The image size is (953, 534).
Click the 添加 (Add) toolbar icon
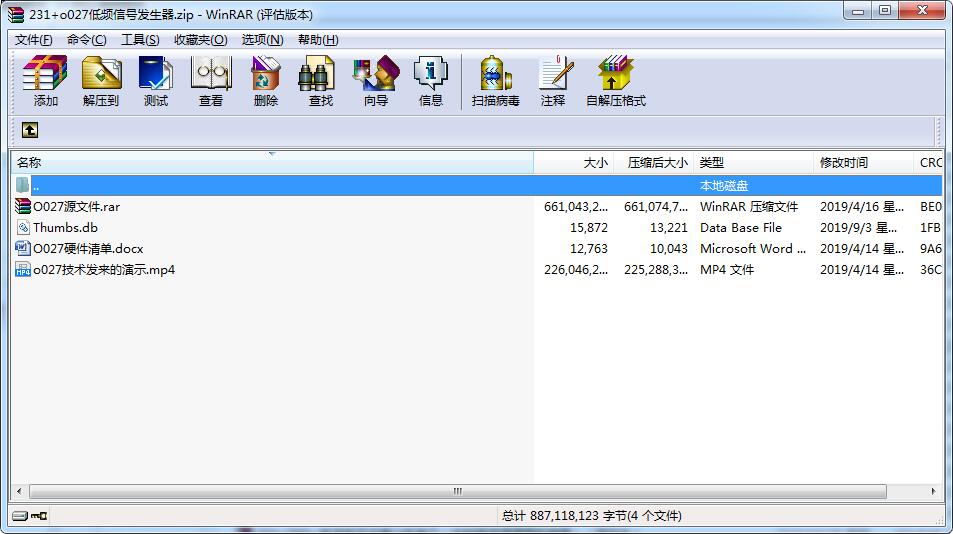[x=45, y=81]
